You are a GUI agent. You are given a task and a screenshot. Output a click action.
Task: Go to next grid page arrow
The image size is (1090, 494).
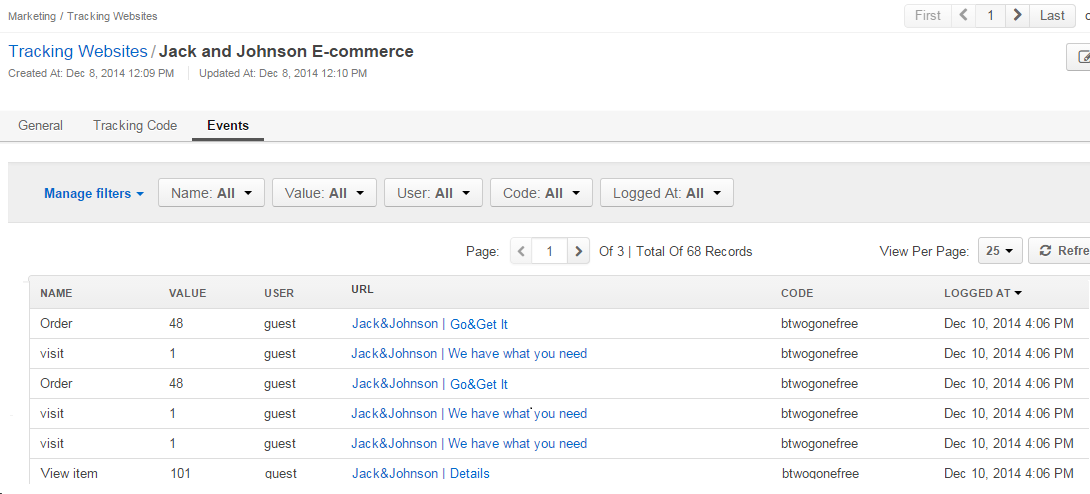click(x=578, y=252)
